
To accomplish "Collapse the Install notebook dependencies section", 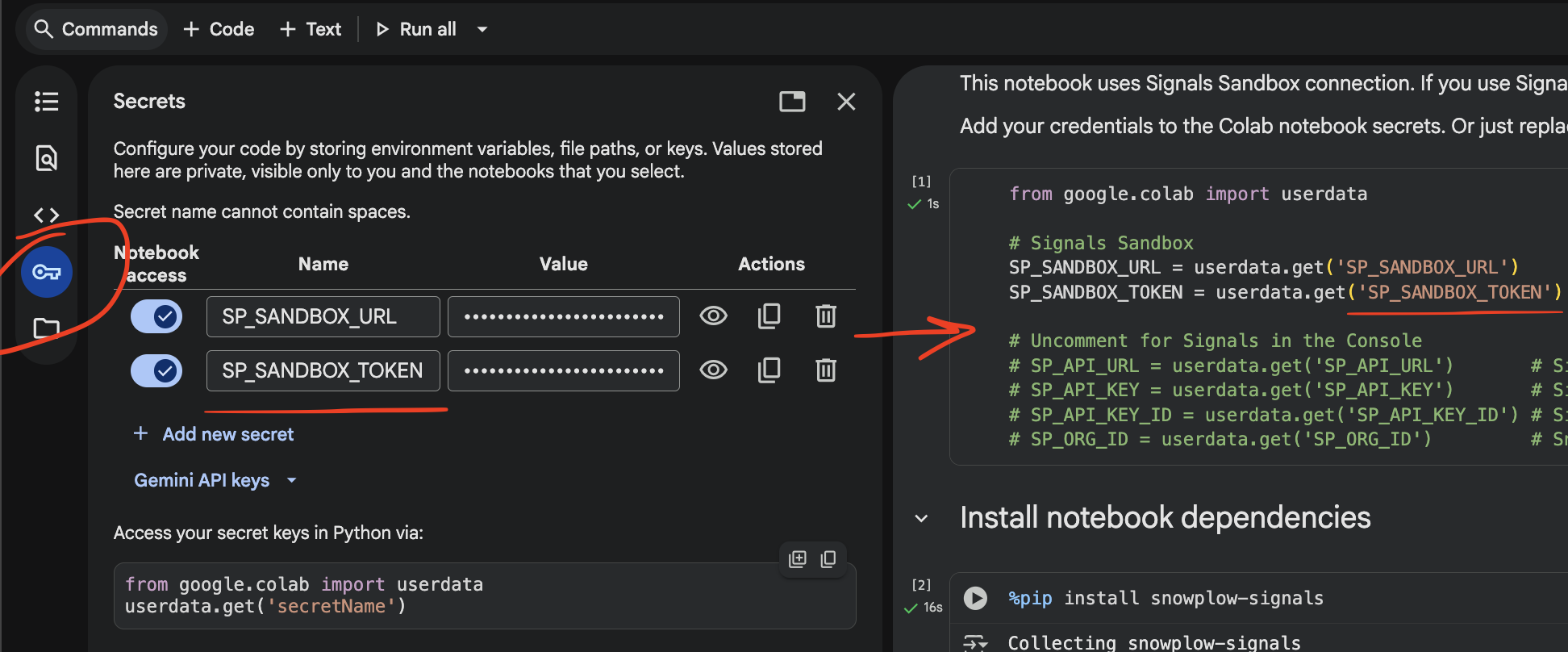I will click(x=921, y=518).
